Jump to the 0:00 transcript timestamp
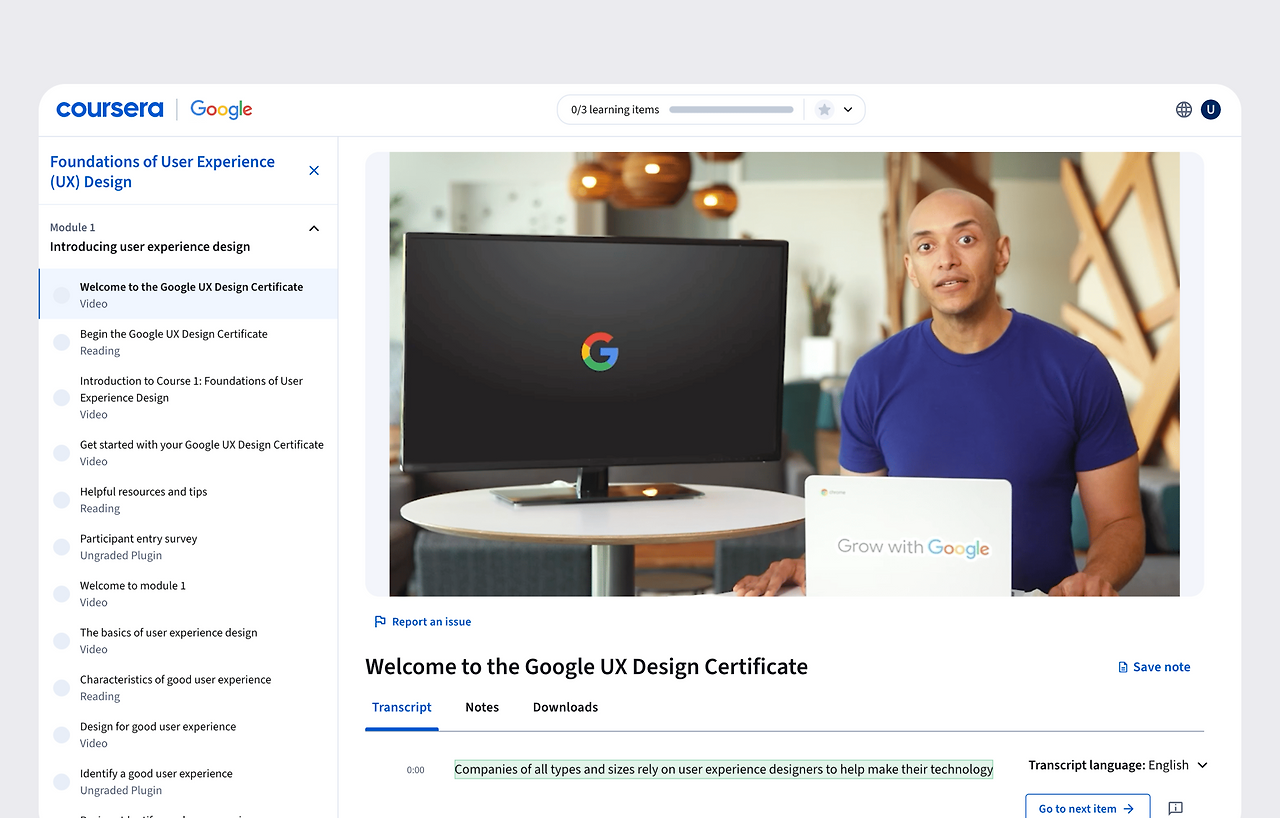Viewport: 1280px width, 818px height. point(415,770)
